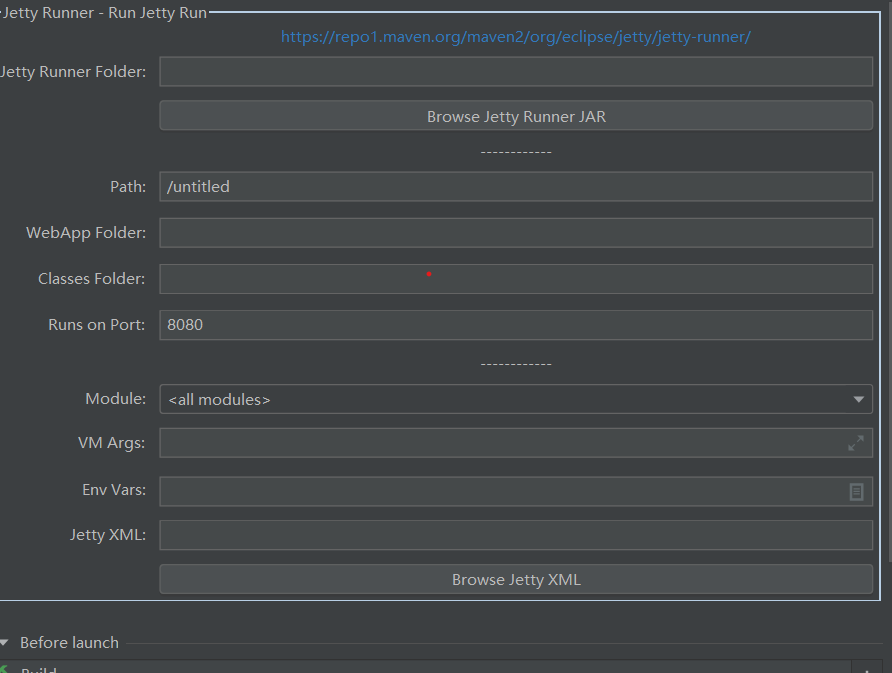Screen dimensions: 892x673
Task: Open the Env Vars editor list icon
Action: pos(856,492)
